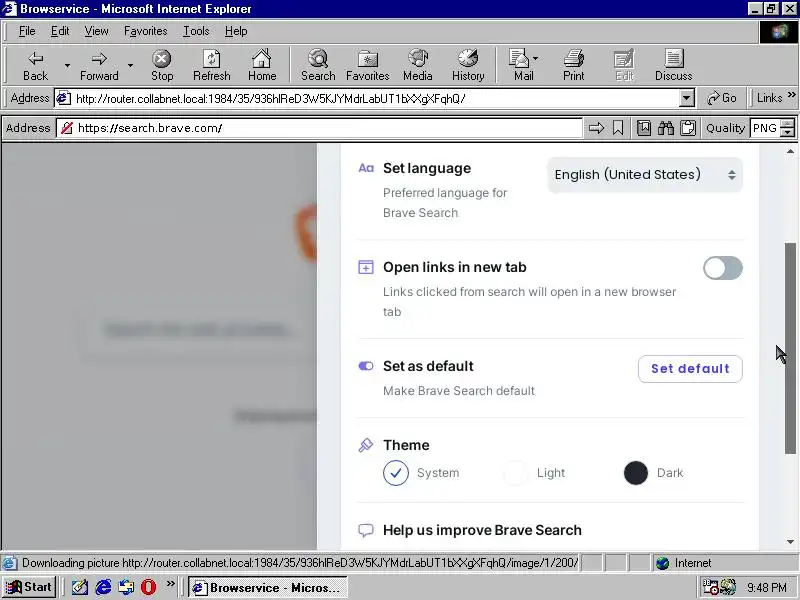Click the Quick Launch icon left of Opera
The width and height of the screenshot is (800, 600).
pos(126,587)
